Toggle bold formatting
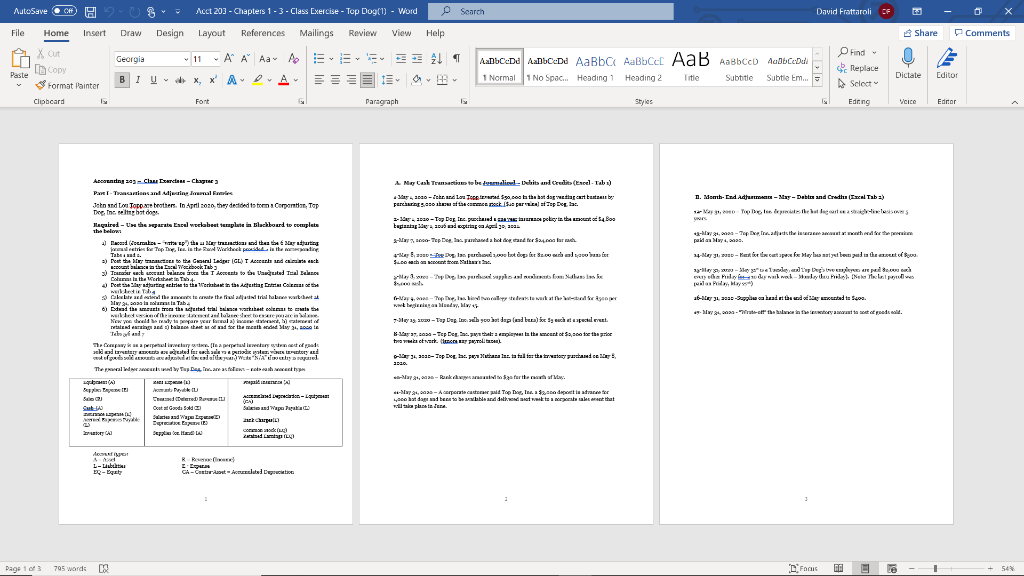Image resolution: width=1024 pixels, height=576 pixels. pyautogui.click(x=123, y=80)
